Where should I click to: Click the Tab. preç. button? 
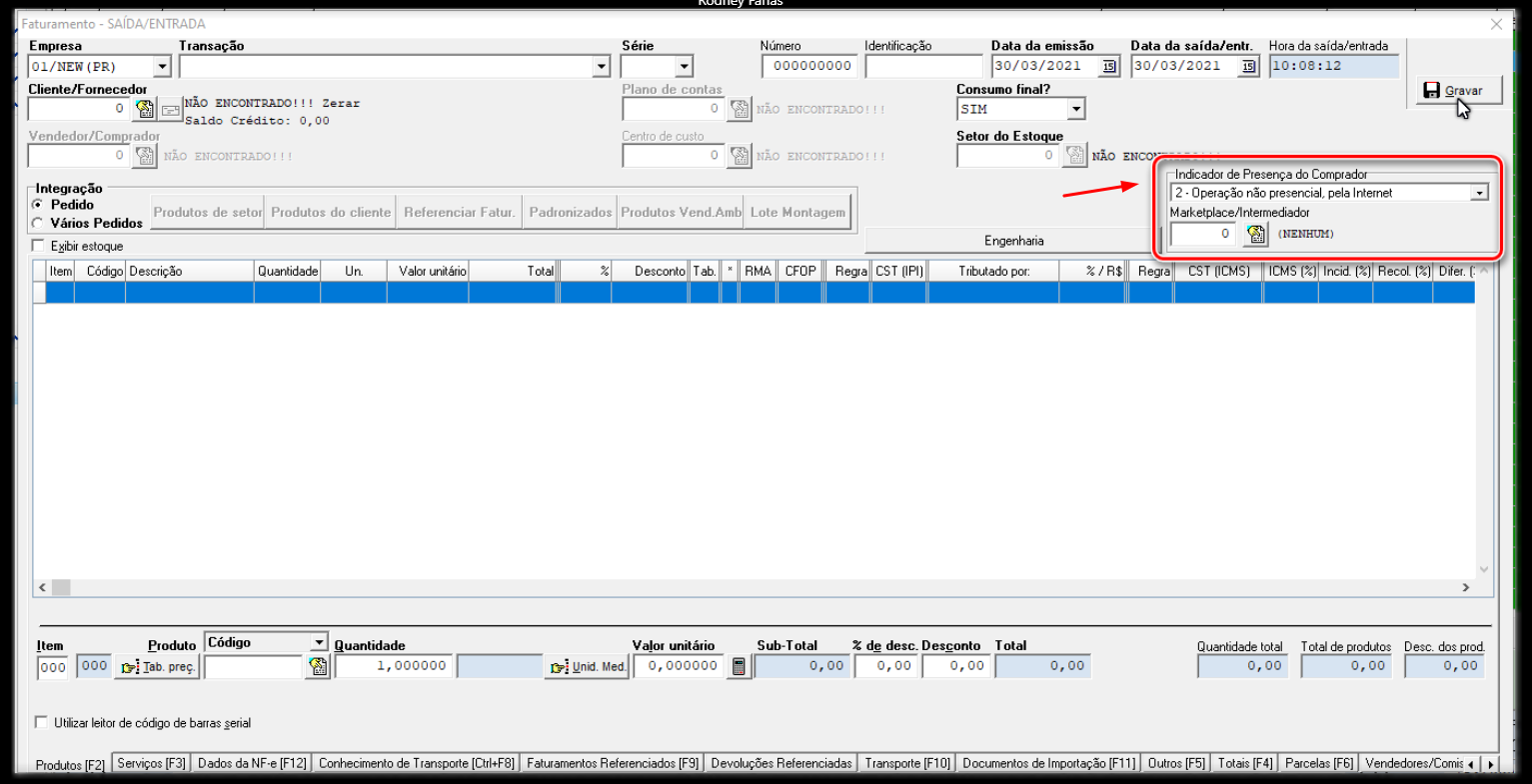click(x=158, y=667)
